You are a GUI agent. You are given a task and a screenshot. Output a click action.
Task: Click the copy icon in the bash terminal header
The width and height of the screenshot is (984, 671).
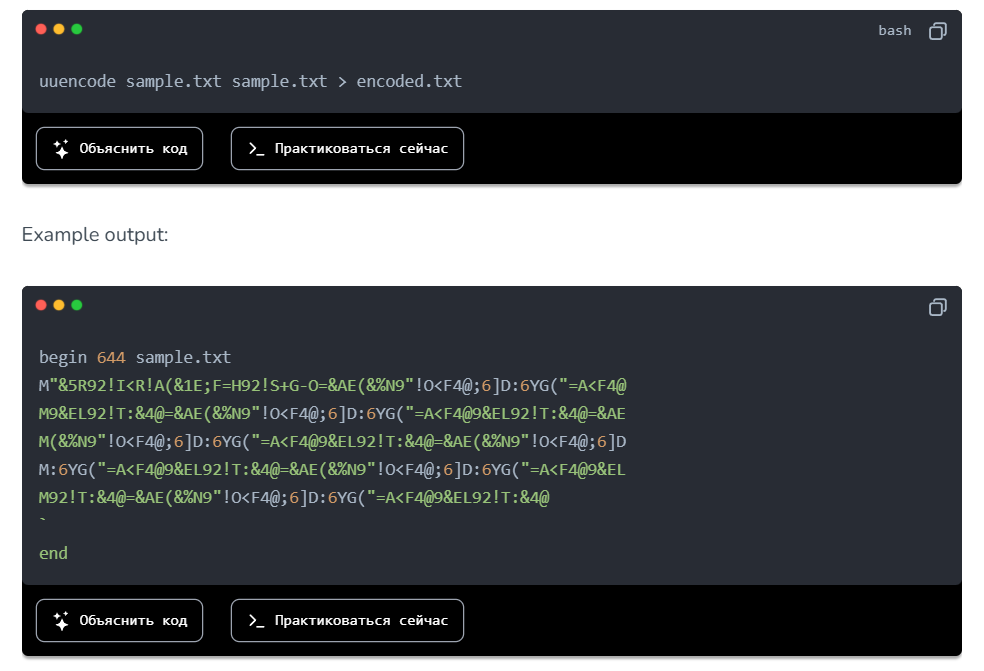[937, 31]
